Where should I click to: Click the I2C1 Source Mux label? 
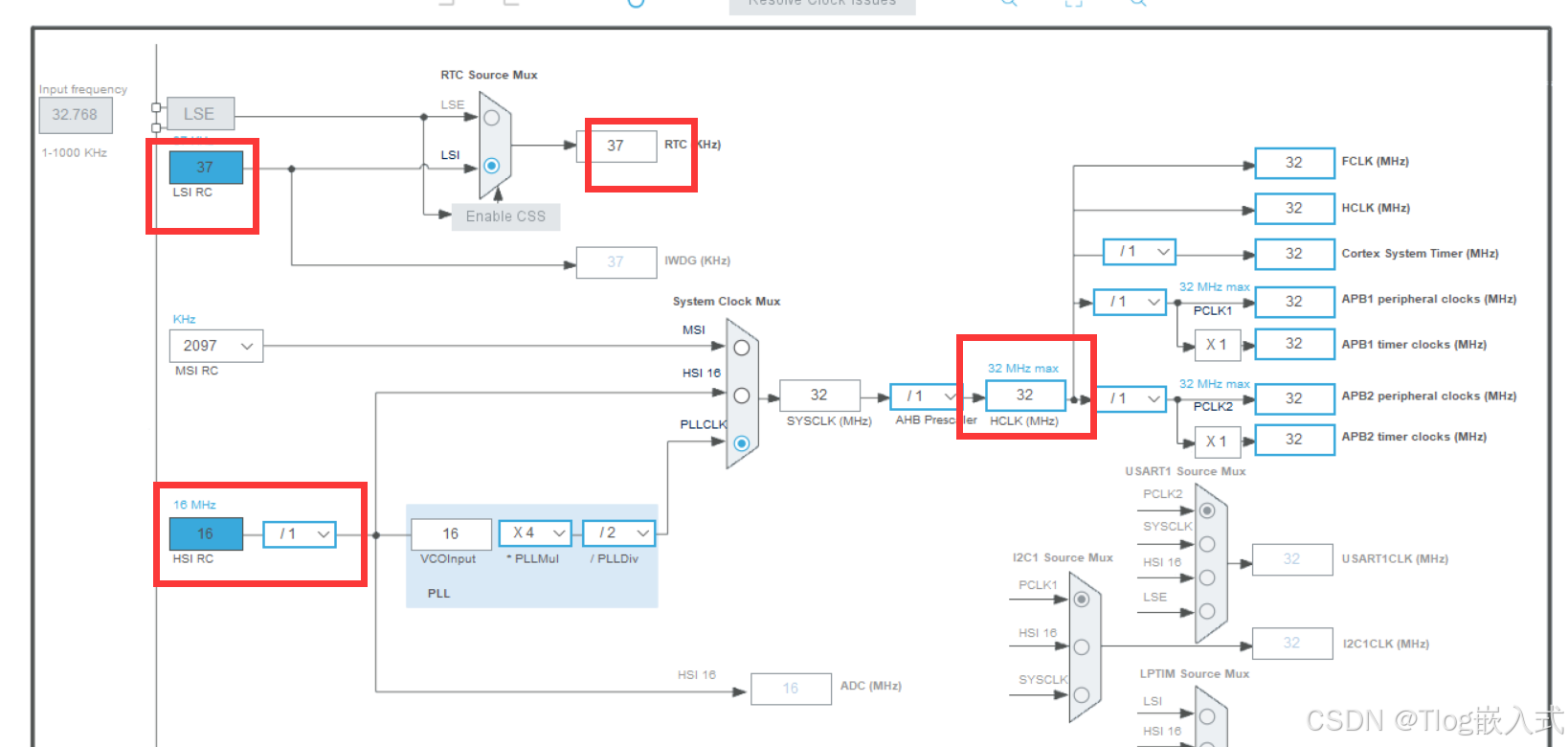(1063, 557)
